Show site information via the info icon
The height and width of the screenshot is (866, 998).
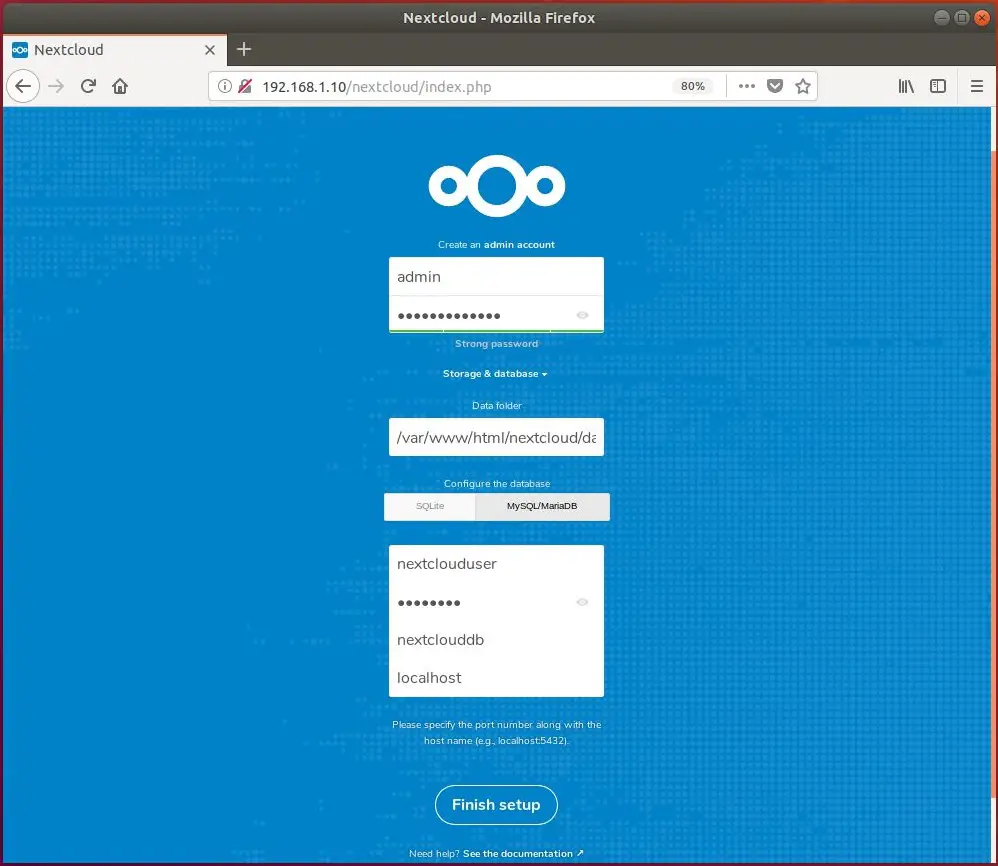click(225, 86)
